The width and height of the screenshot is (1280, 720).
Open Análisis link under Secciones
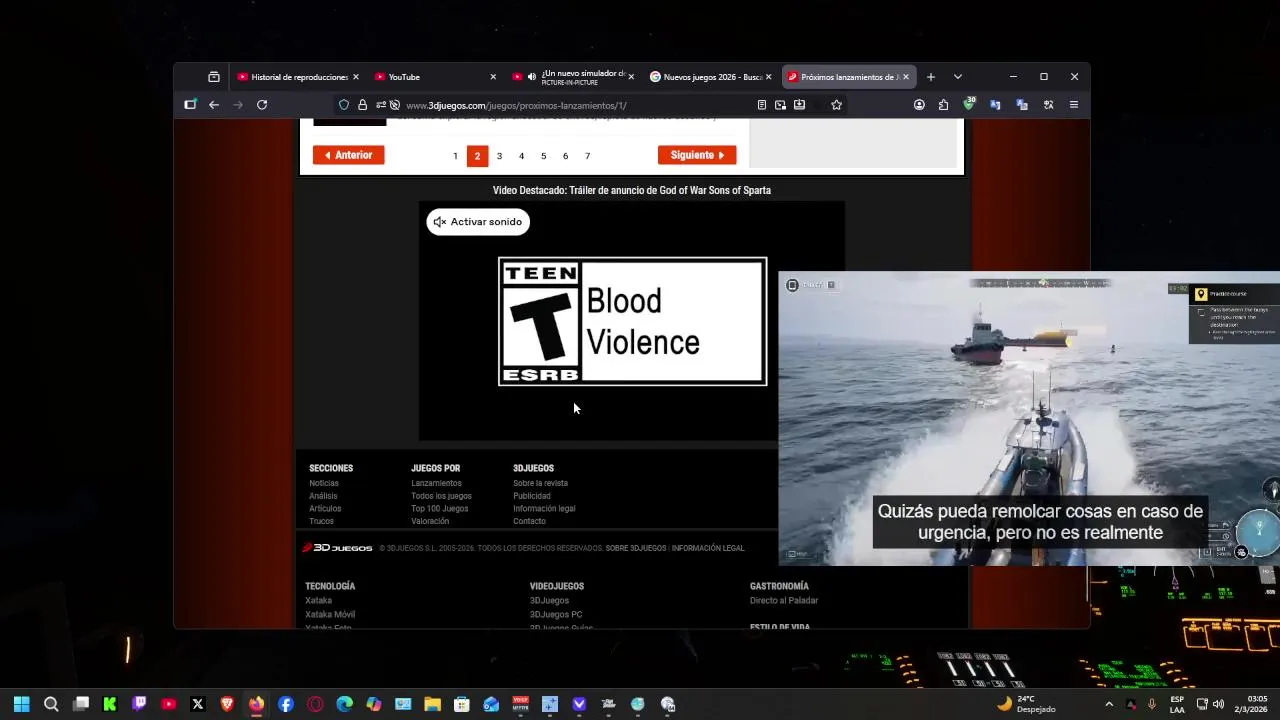tap(323, 496)
